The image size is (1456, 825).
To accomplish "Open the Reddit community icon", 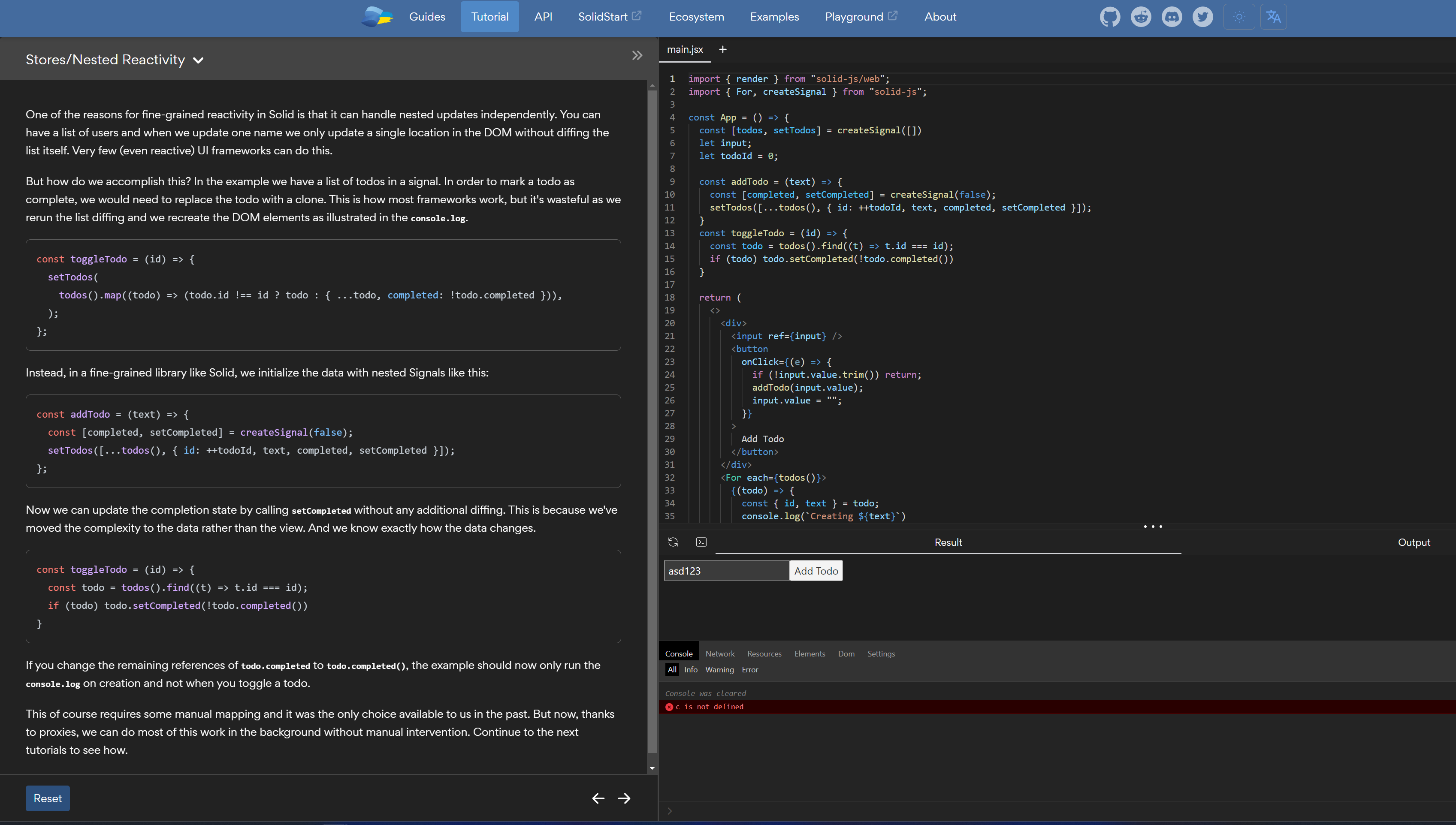I will tap(1140, 17).
